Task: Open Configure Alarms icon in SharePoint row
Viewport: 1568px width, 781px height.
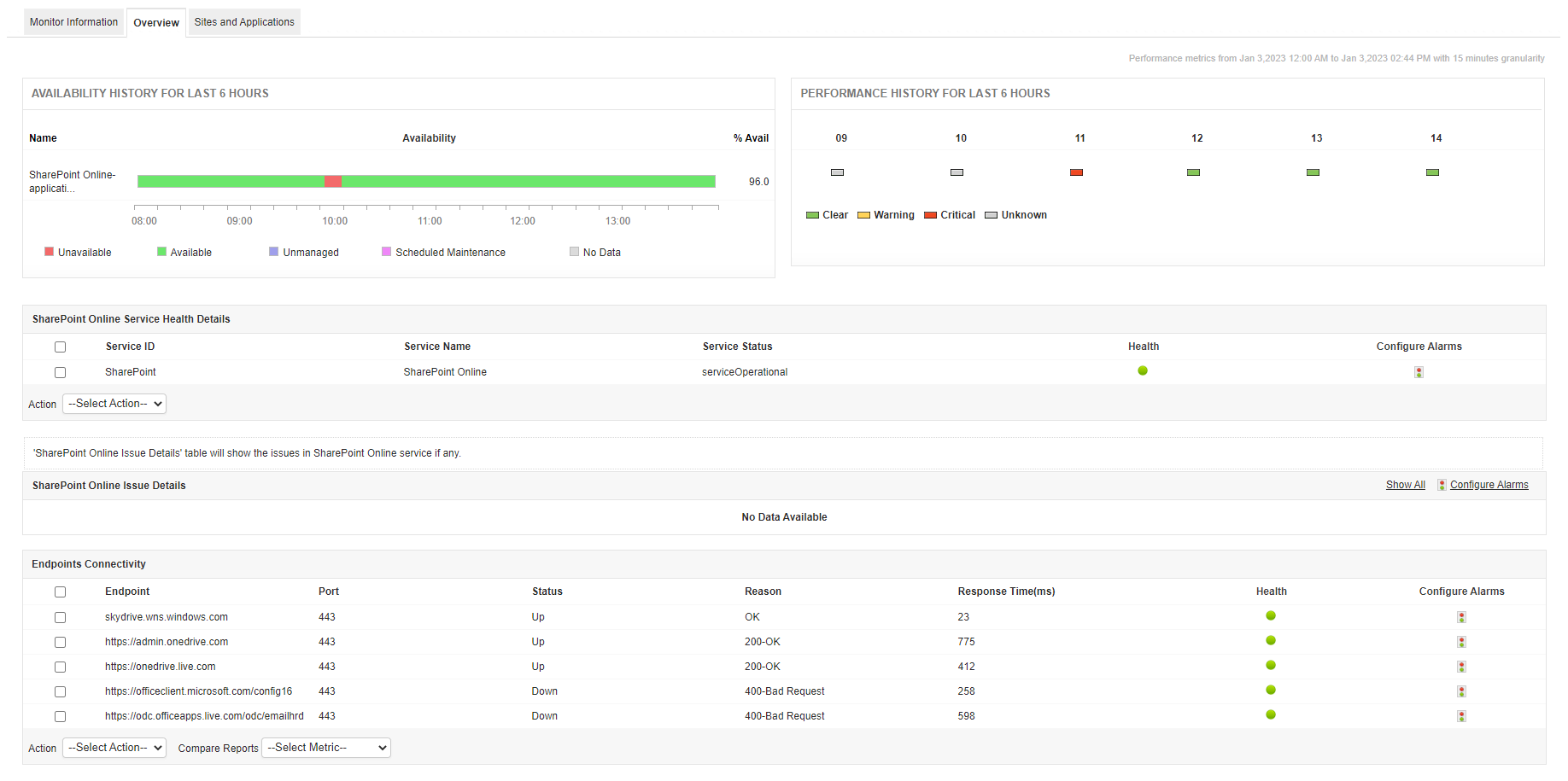Action: tap(1419, 371)
